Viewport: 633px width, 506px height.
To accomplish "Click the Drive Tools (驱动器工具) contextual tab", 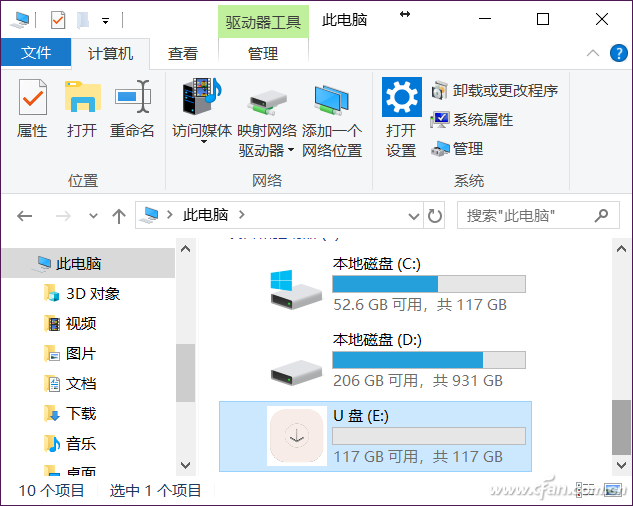I will click(x=263, y=22).
